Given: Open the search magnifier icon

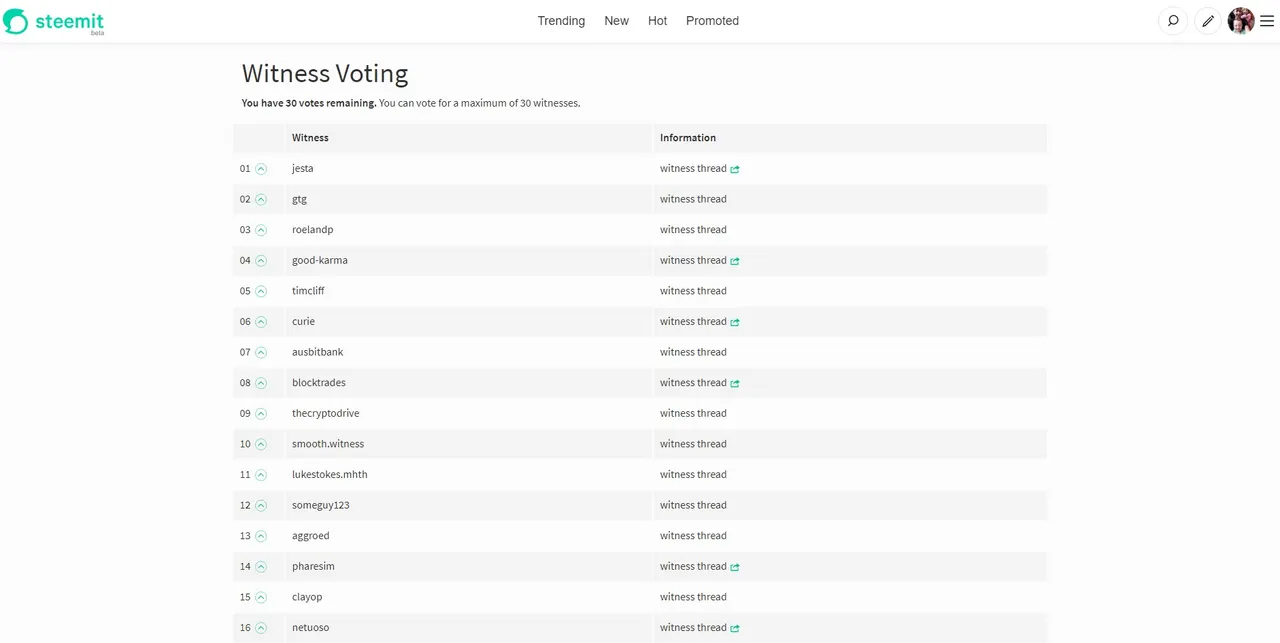Looking at the screenshot, I should (x=1173, y=20).
